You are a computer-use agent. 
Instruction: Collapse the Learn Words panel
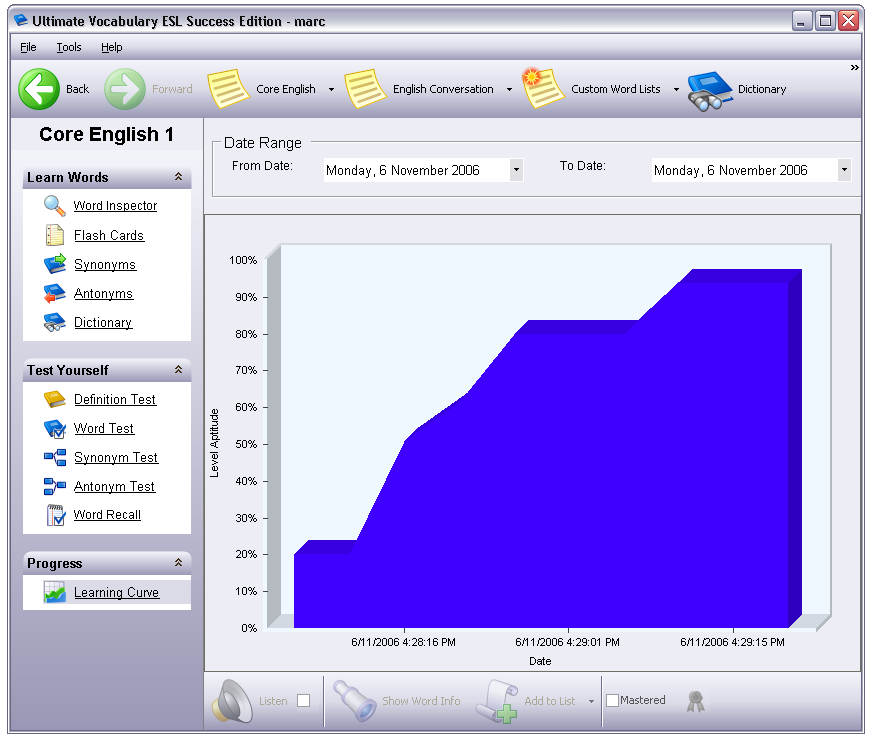179,176
